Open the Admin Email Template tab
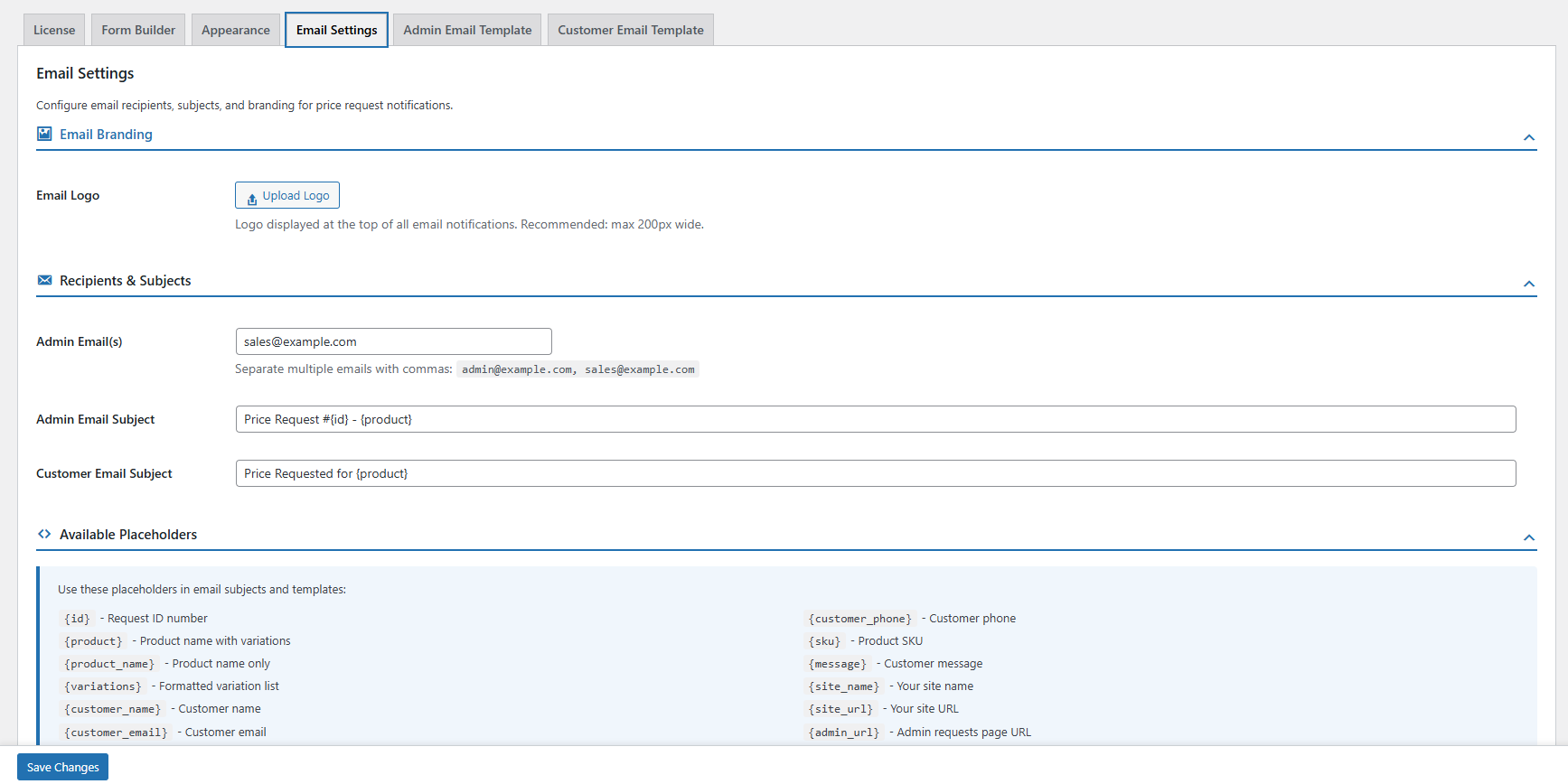This screenshot has width=1568, height=784. (467, 30)
